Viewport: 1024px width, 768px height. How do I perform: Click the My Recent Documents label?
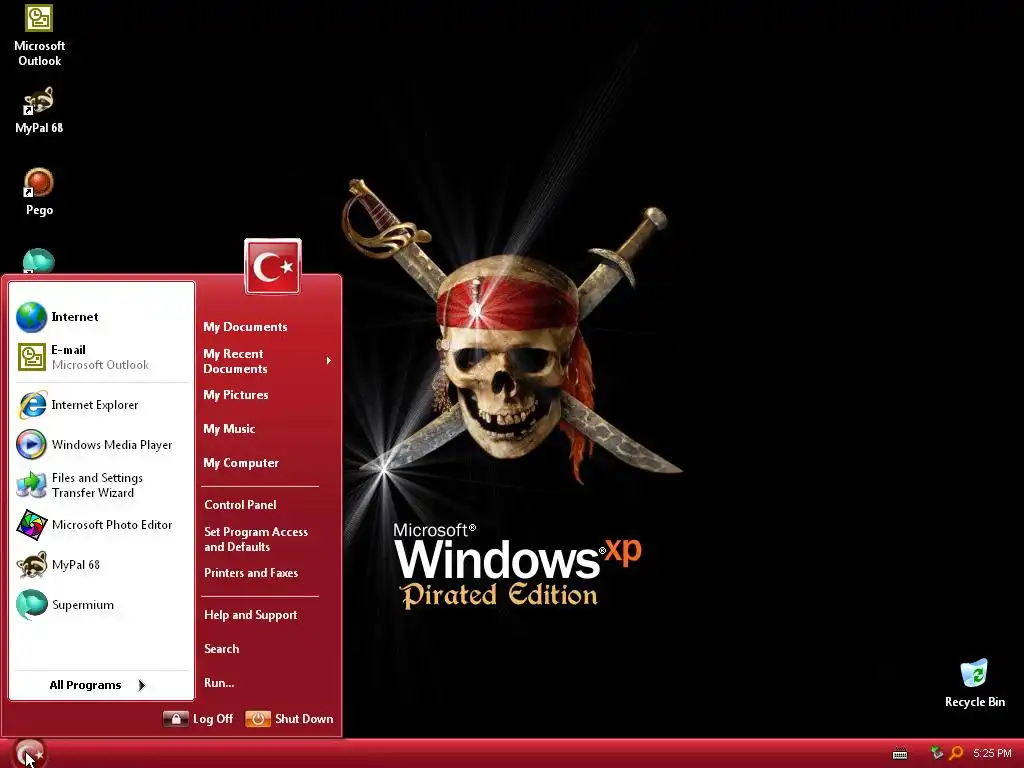pos(235,361)
